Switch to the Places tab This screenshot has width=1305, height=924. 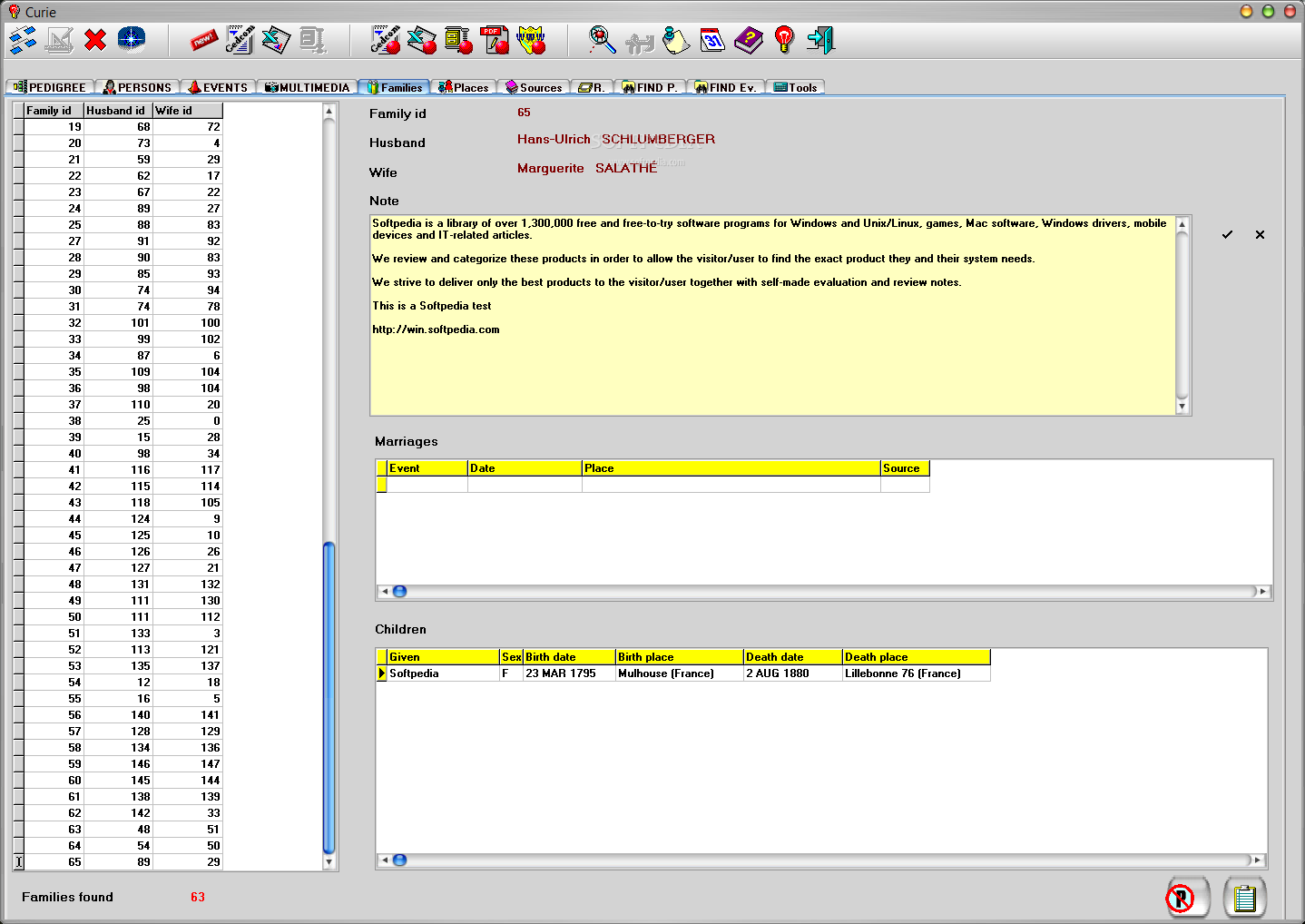point(464,87)
